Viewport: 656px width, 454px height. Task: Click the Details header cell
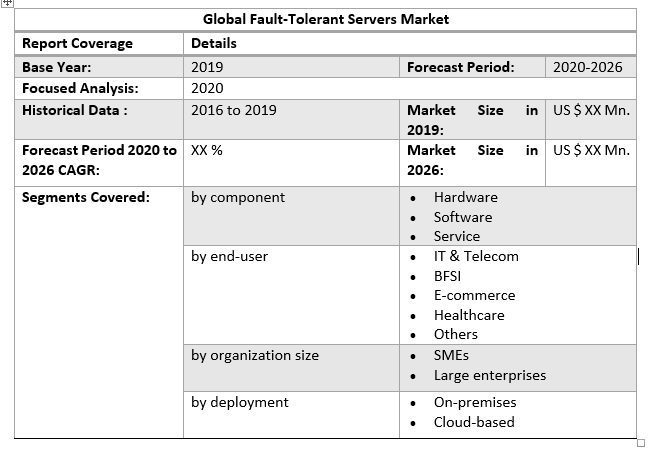coord(214,44)
